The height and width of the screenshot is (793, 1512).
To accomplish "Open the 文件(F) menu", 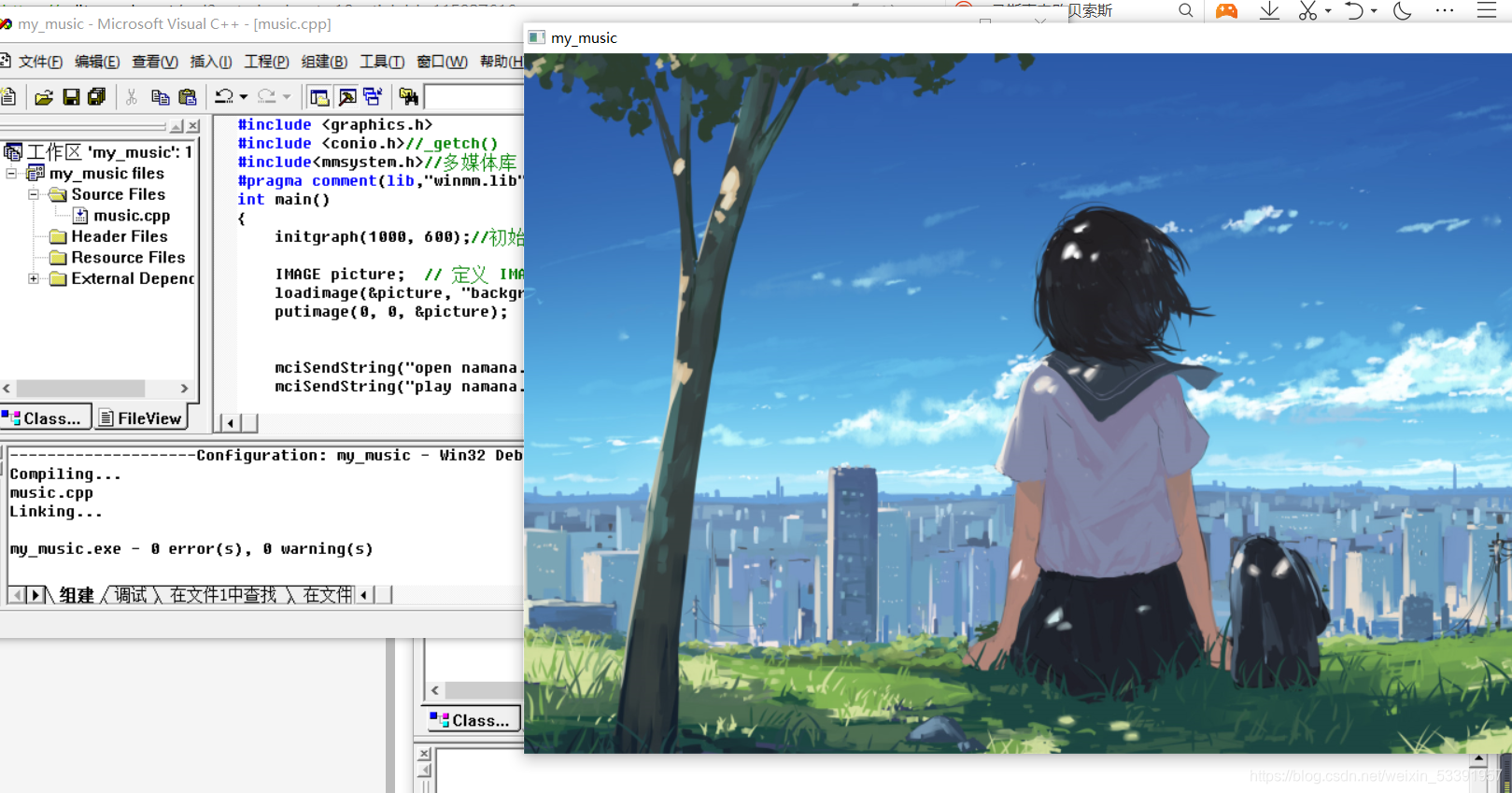I will coord(40,62).
